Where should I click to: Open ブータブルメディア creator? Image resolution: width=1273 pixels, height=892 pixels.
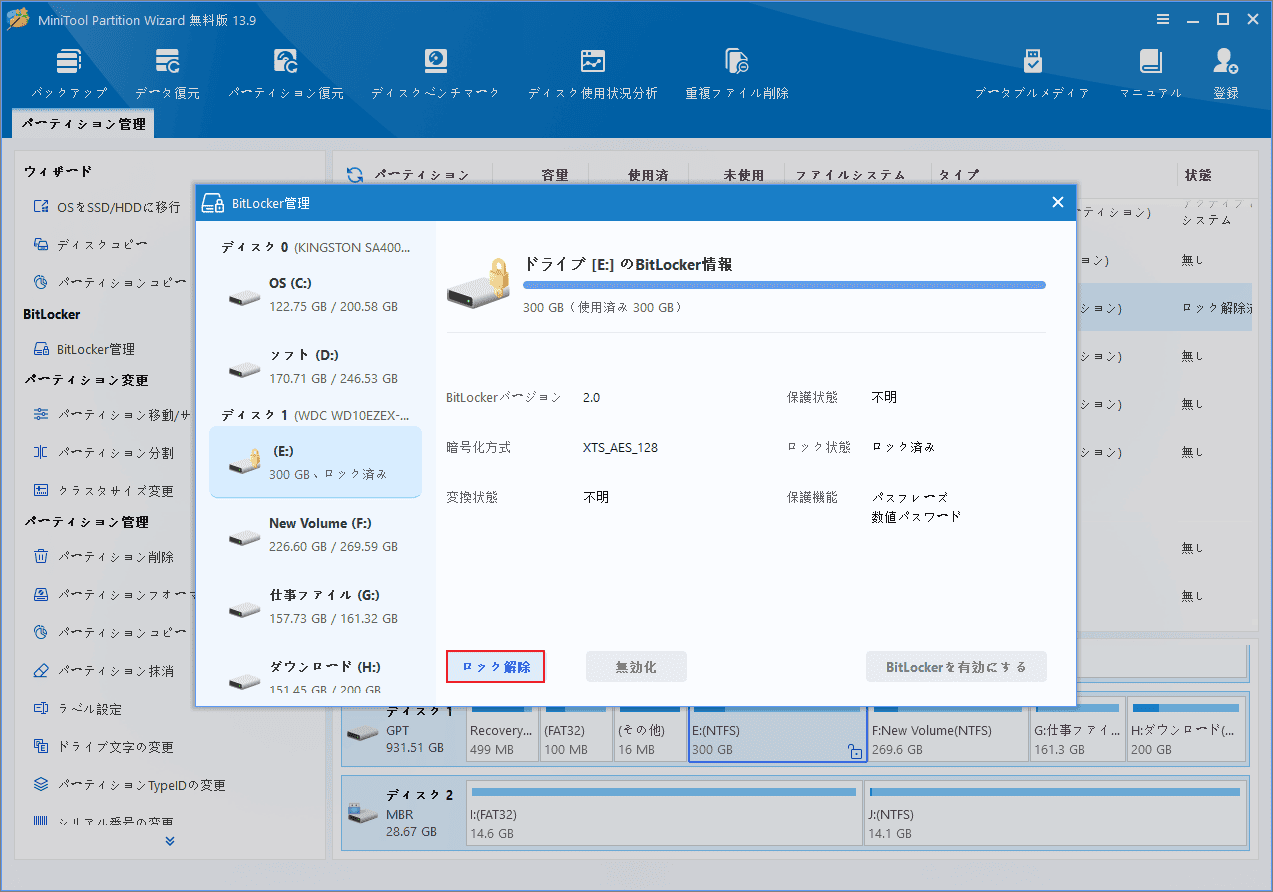(x=1033, y=75)
